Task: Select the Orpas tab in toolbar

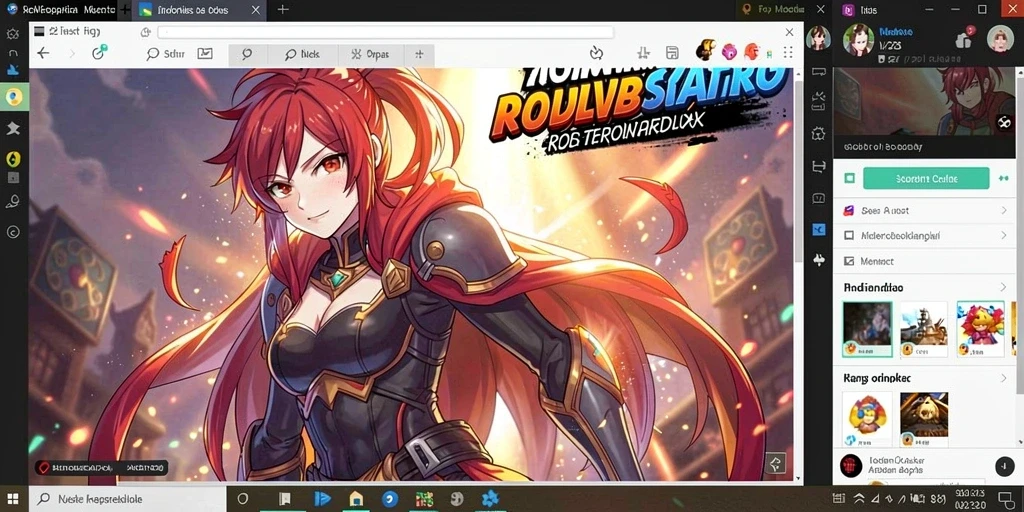Action: [370, 55]
